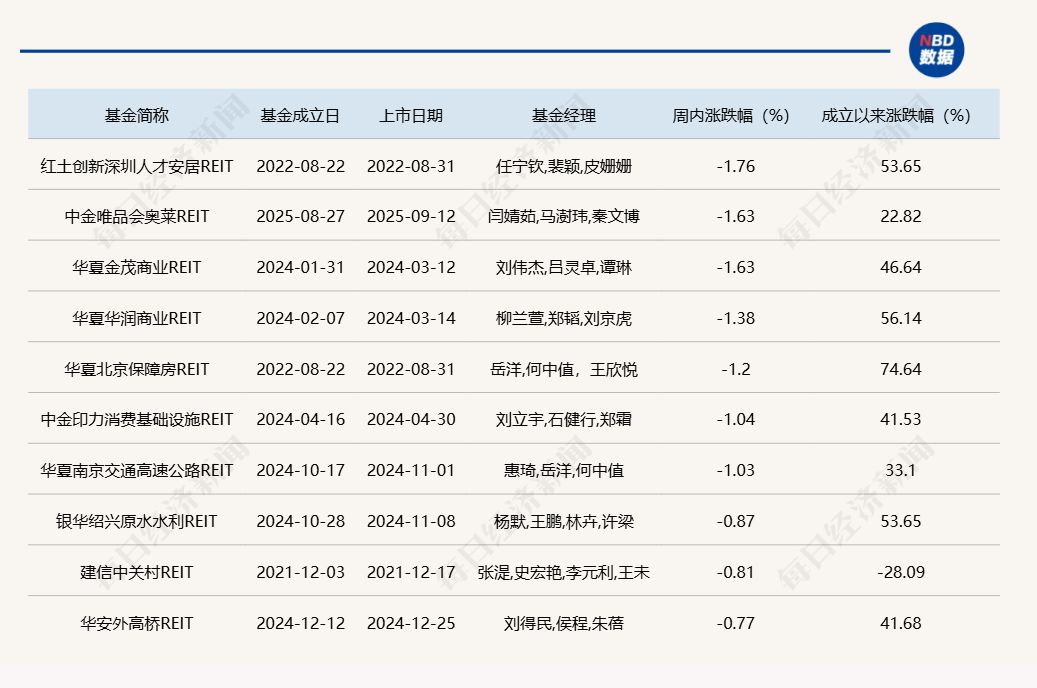Screen dimensions: 1037x688
Task: Click the 华安外高桥REIT fund name
Action: click(x=137, y=623)
